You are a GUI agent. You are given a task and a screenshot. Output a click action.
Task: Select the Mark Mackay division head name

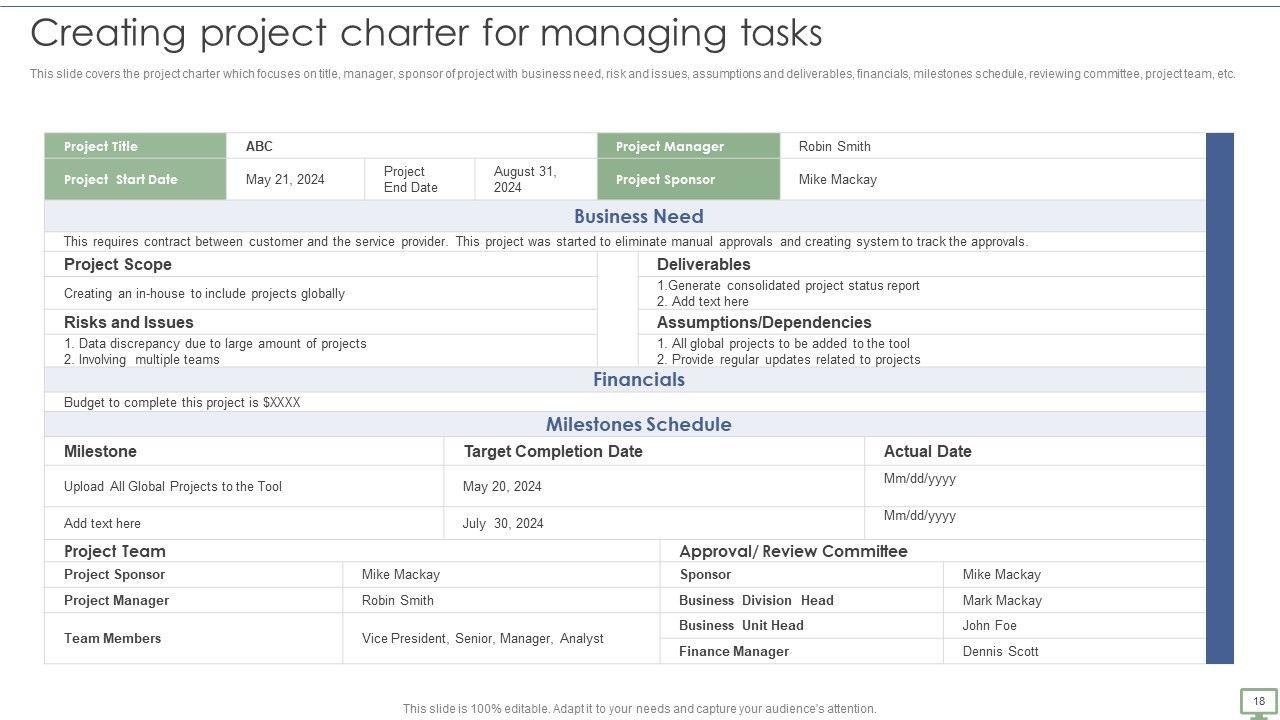(x=1002, y=601)
